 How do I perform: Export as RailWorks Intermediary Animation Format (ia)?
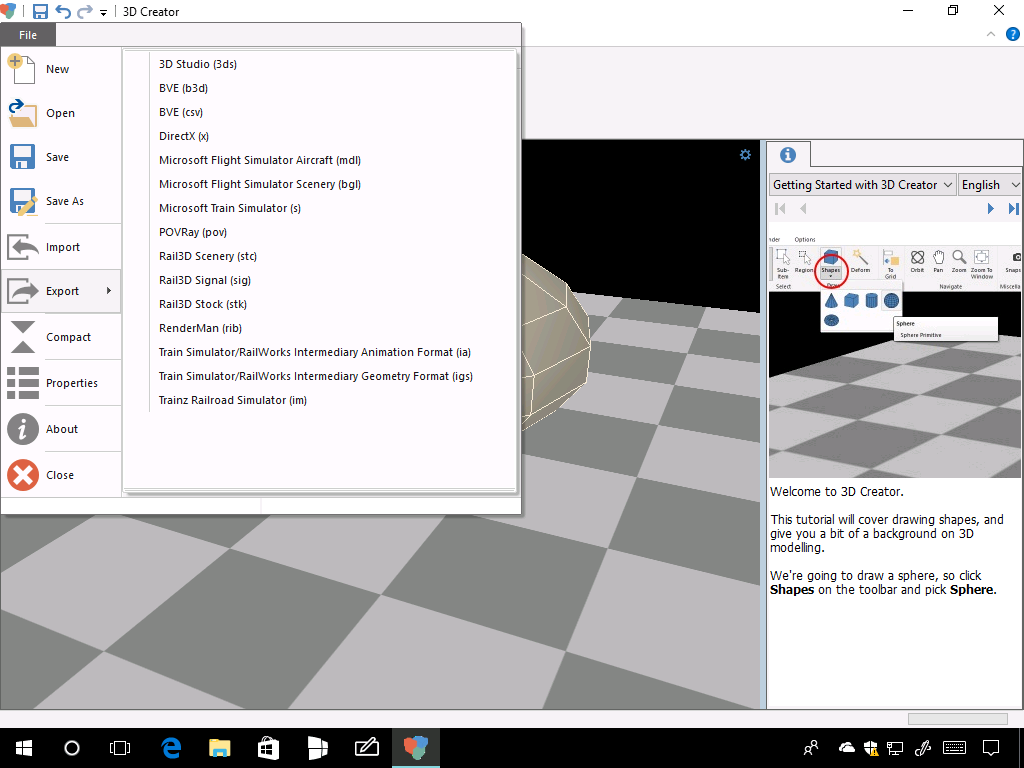(x=315, y=352)
